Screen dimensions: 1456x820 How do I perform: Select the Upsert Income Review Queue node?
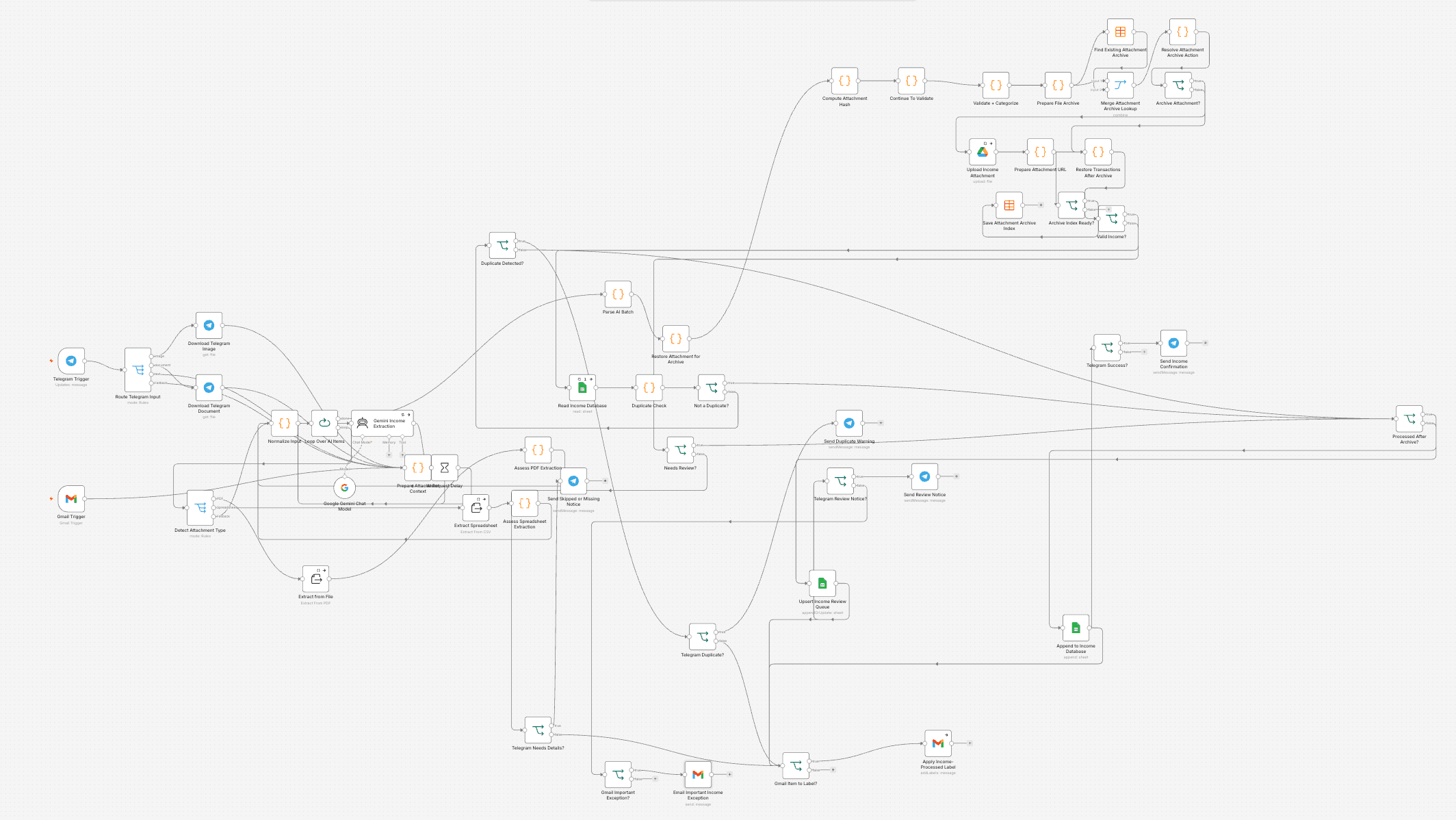(x=822, y=584)
